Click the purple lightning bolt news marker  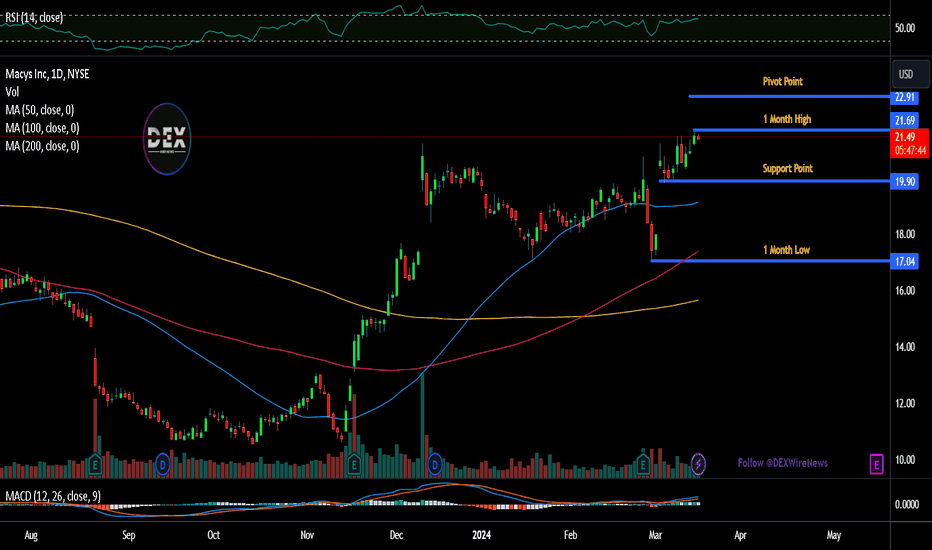coord(698,464)
